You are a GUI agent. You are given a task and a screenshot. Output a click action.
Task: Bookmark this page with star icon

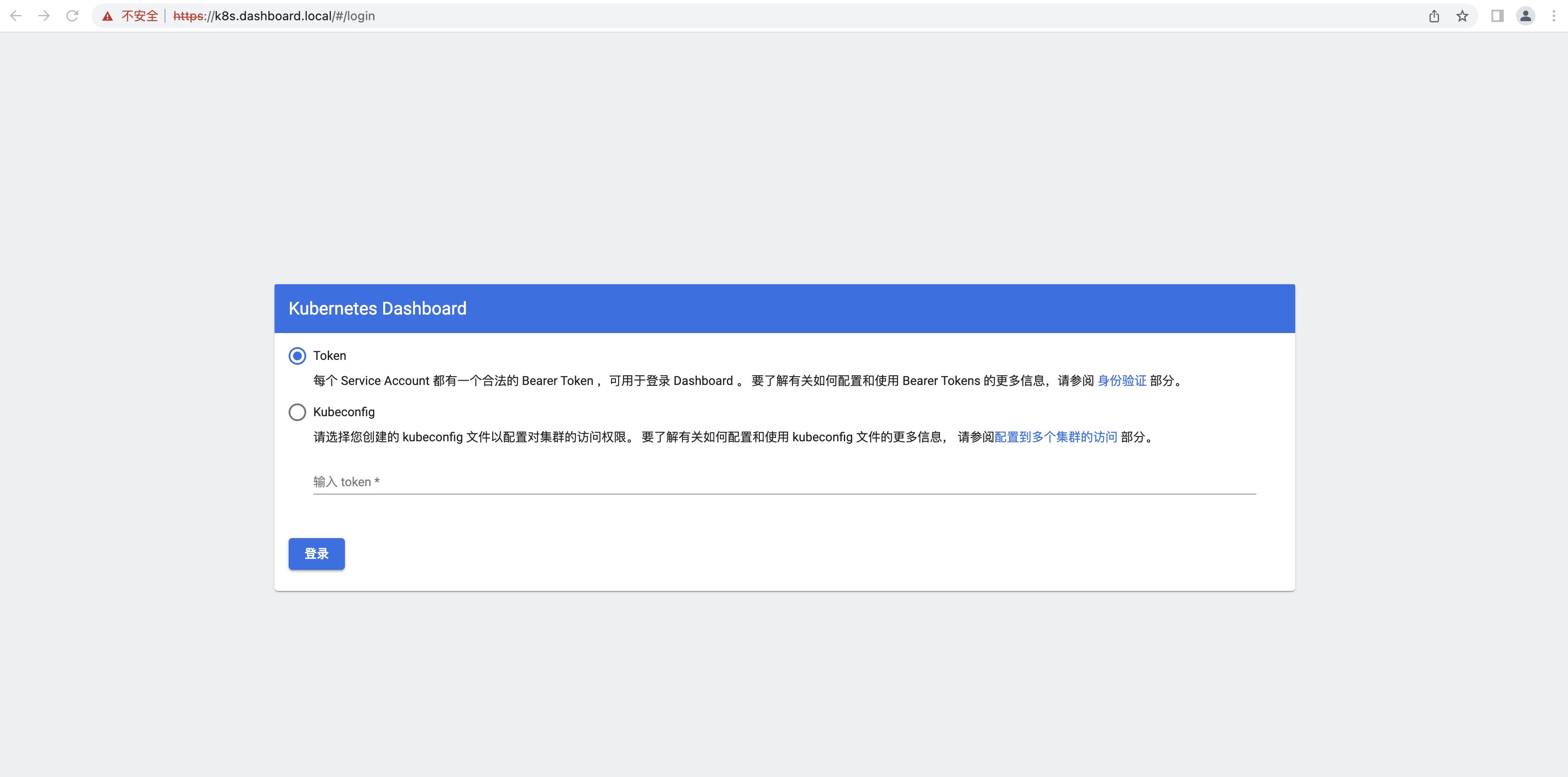point(1462,16)
